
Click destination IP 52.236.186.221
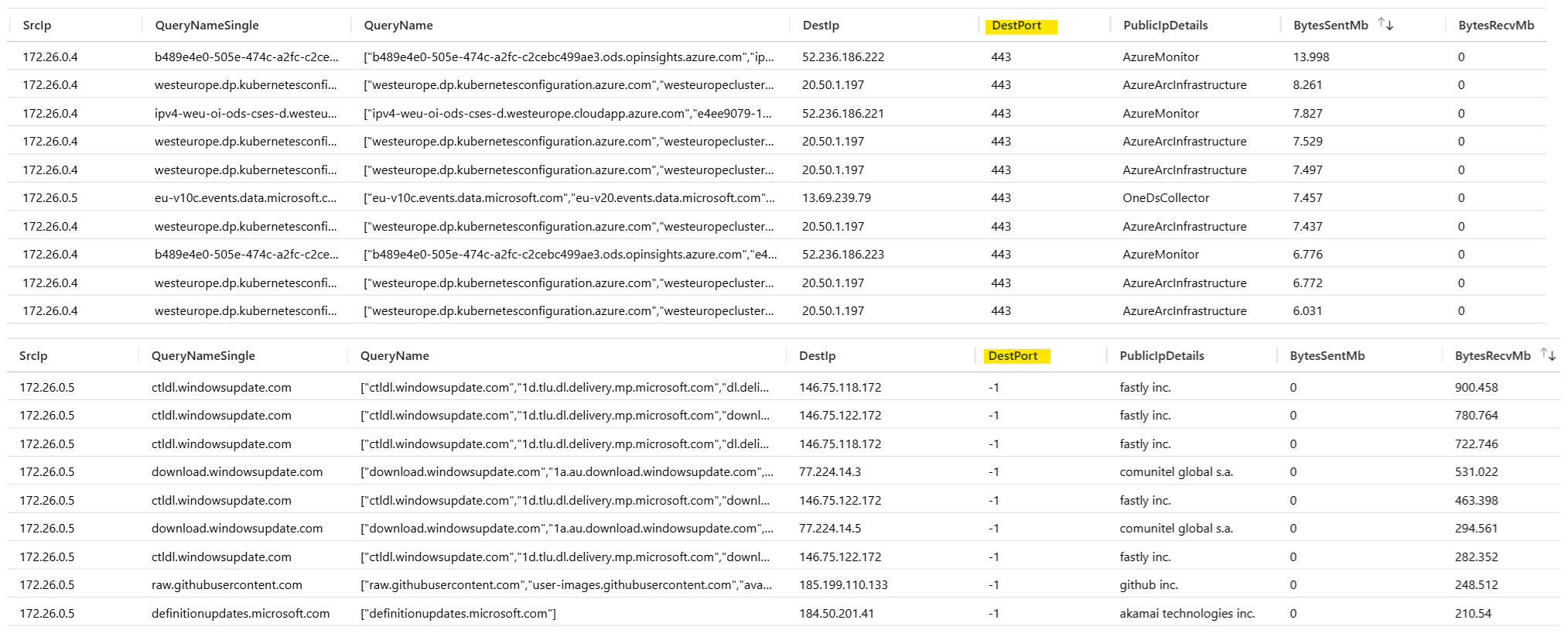tap(843, 114)
